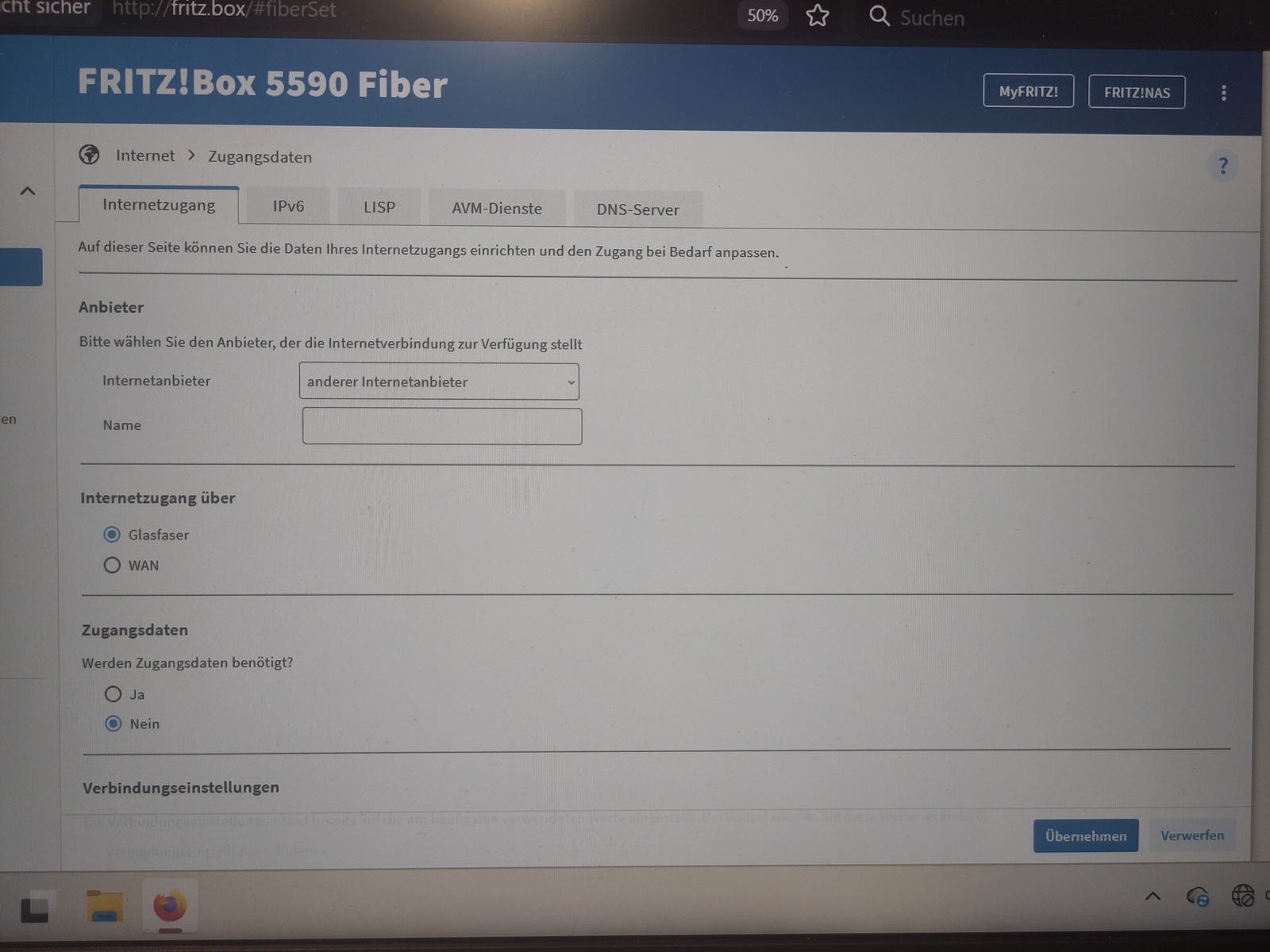Viewport: 1270px width, 952px height.
Task: Click the fritz.box address bar URL
Action: pyautogui.click(x=225, y=10)
